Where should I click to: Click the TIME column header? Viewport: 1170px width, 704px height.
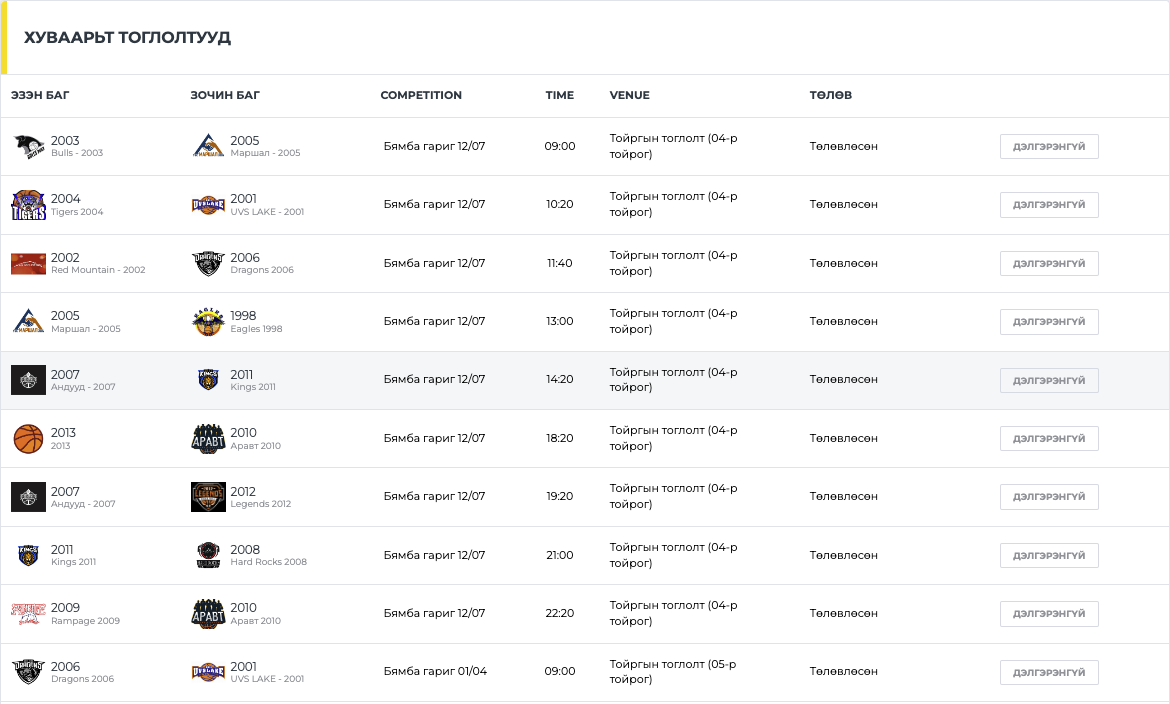[559, 96]
